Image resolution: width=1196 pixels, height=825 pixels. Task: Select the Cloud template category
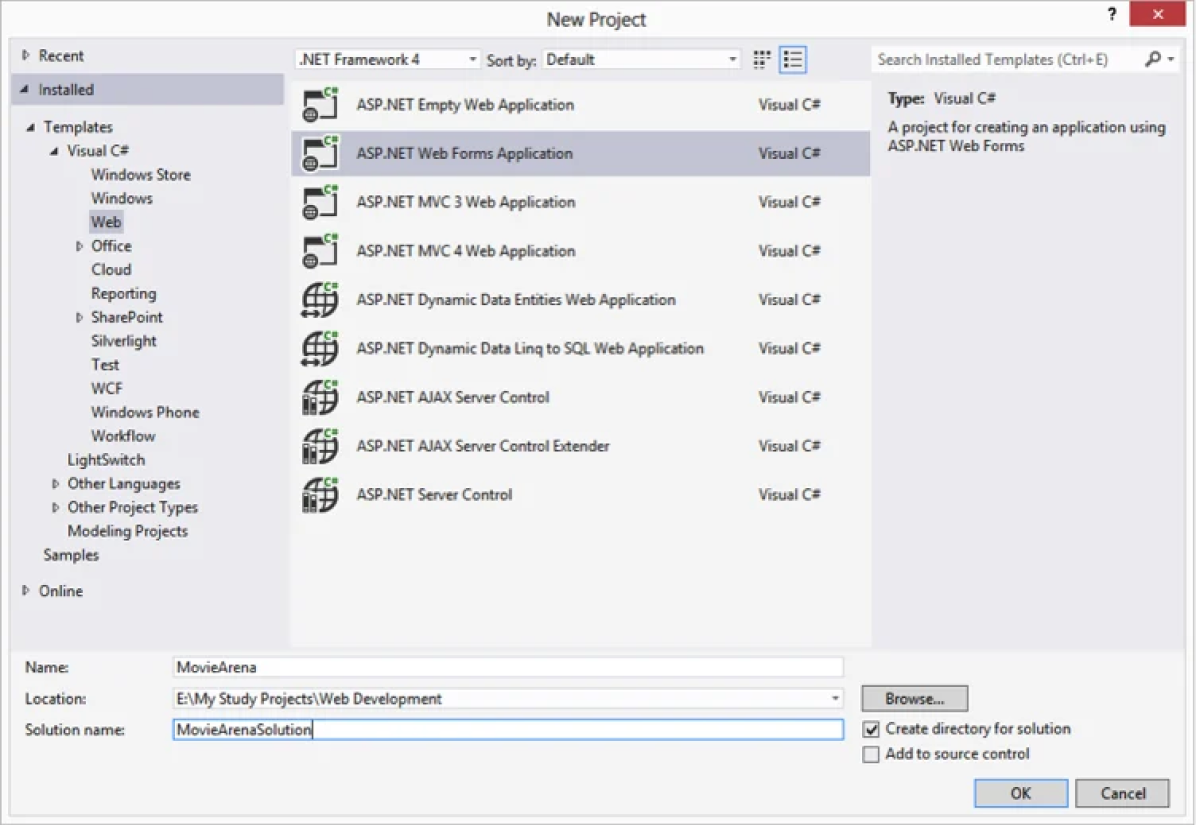pyautogui.click(x=111, y=269)
